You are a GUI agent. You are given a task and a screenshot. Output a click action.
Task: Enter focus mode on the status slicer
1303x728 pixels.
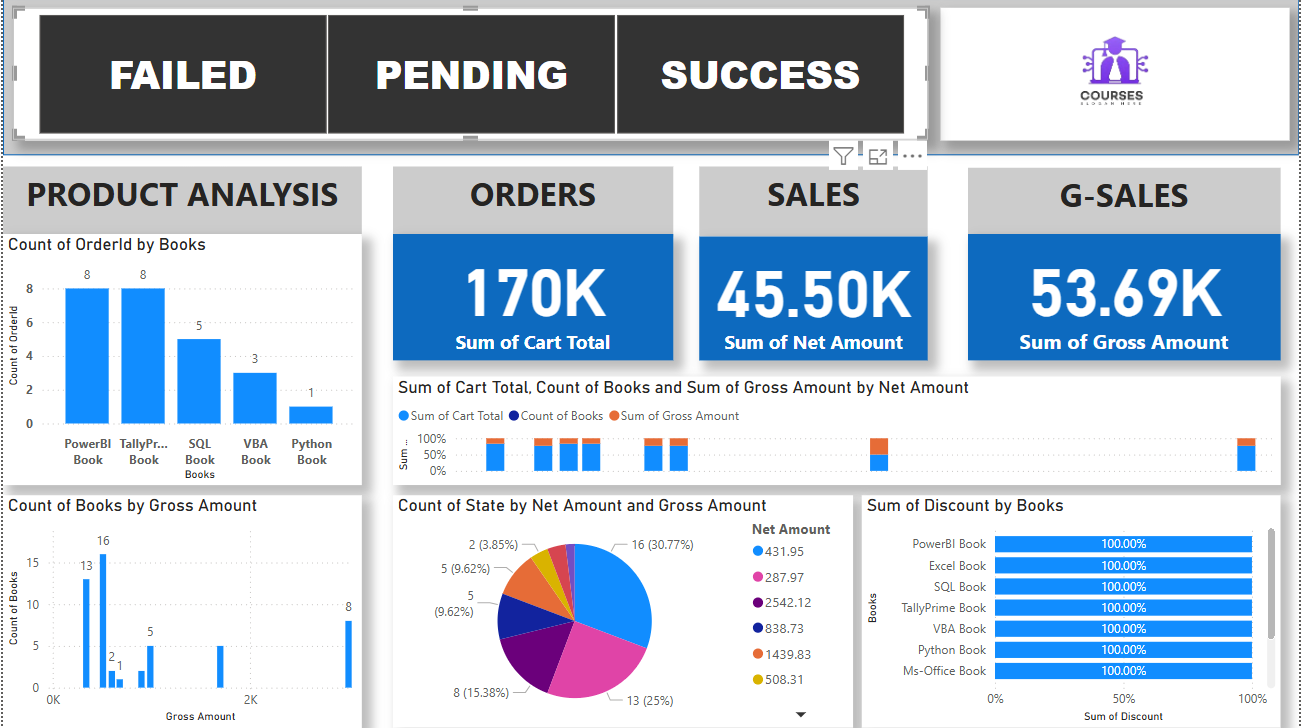[x=878, y=156]
